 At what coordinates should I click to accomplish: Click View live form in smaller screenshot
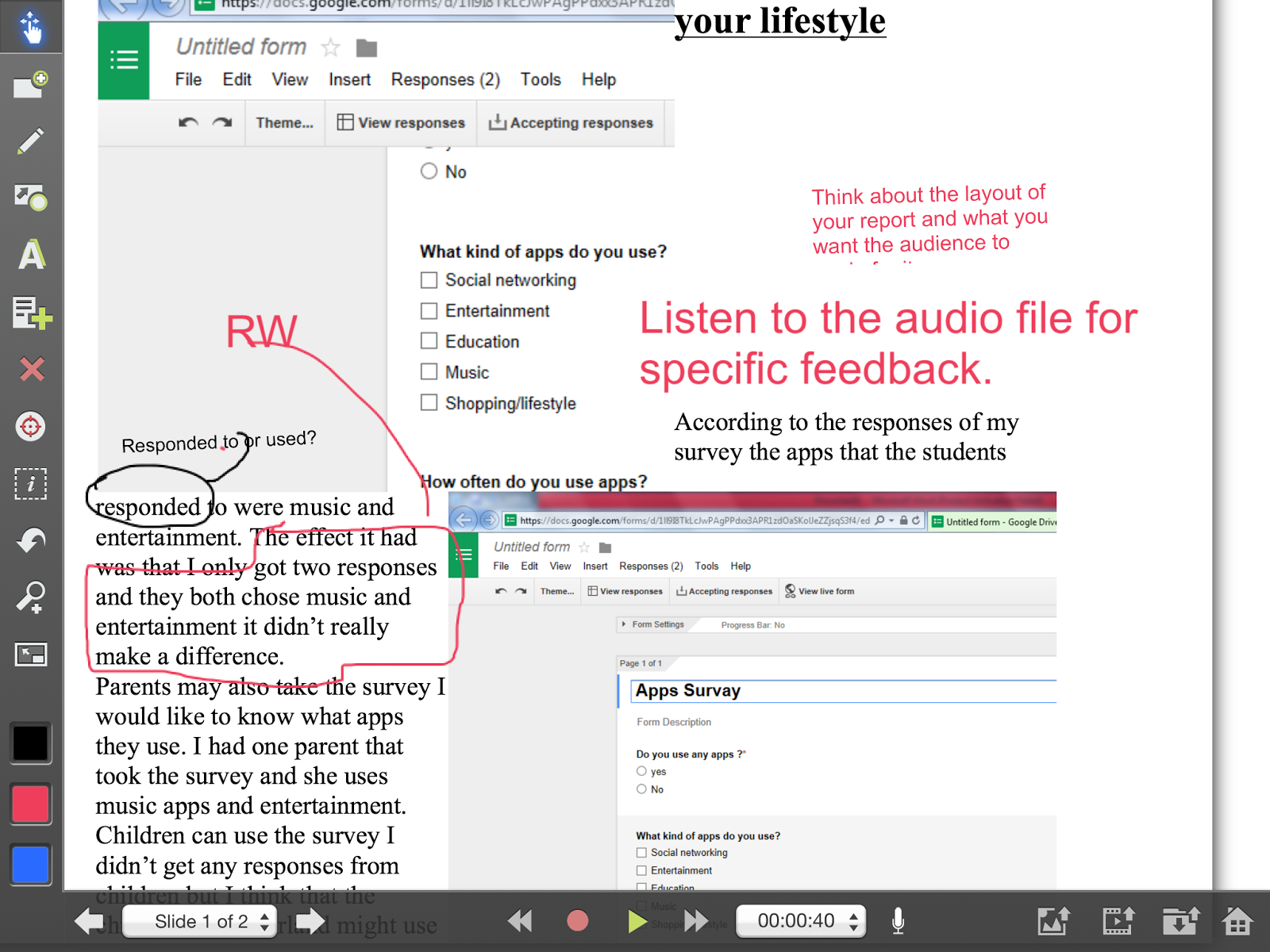tap(819, 591)
